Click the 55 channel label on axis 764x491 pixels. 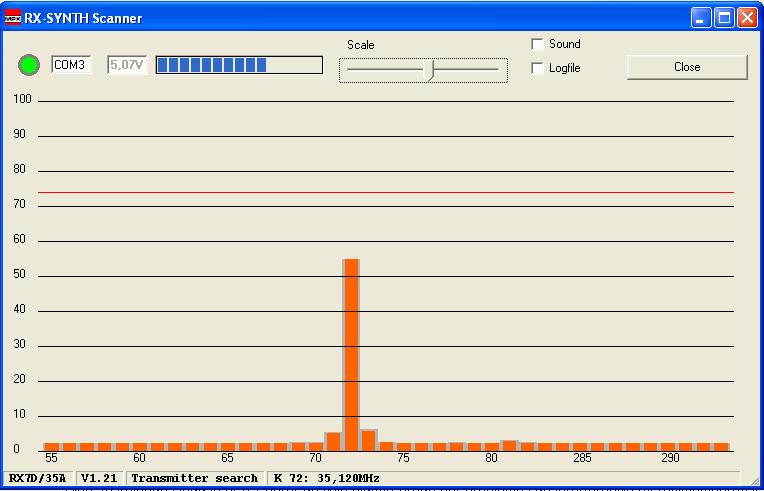click(x=51, y=458)
